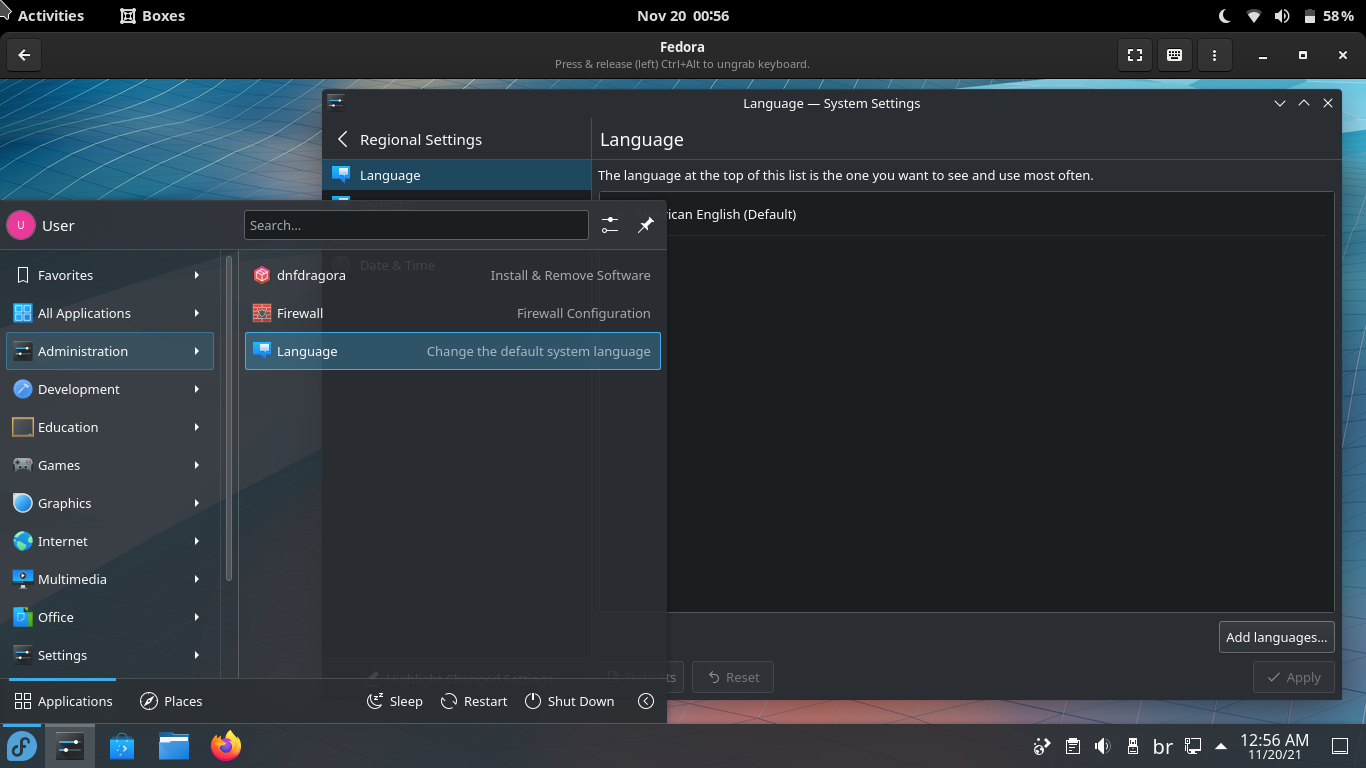Open the Boxes keyboard shortcuts button
Screen dimensions: 1366x768
point(1175,55)
